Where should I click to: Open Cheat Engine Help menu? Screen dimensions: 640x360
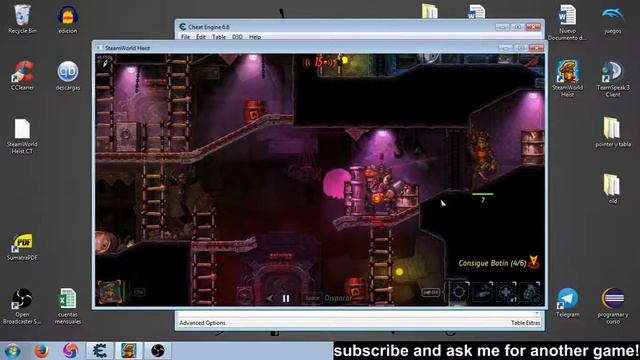coord(255,37)
